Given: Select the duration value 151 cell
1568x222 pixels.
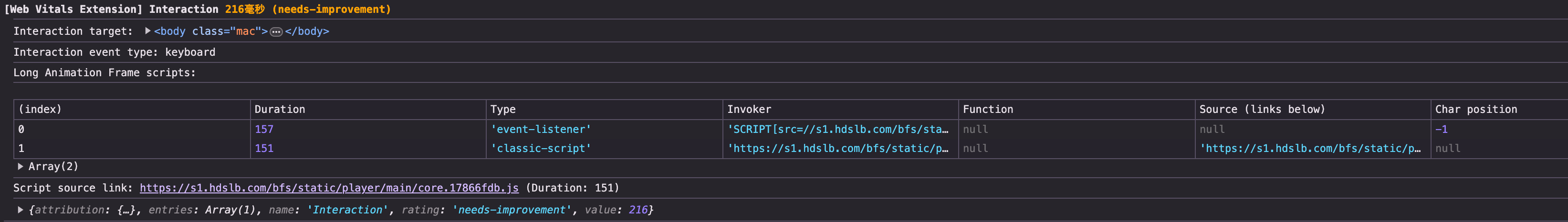Looking at the screenshot, I should point(264,149).
